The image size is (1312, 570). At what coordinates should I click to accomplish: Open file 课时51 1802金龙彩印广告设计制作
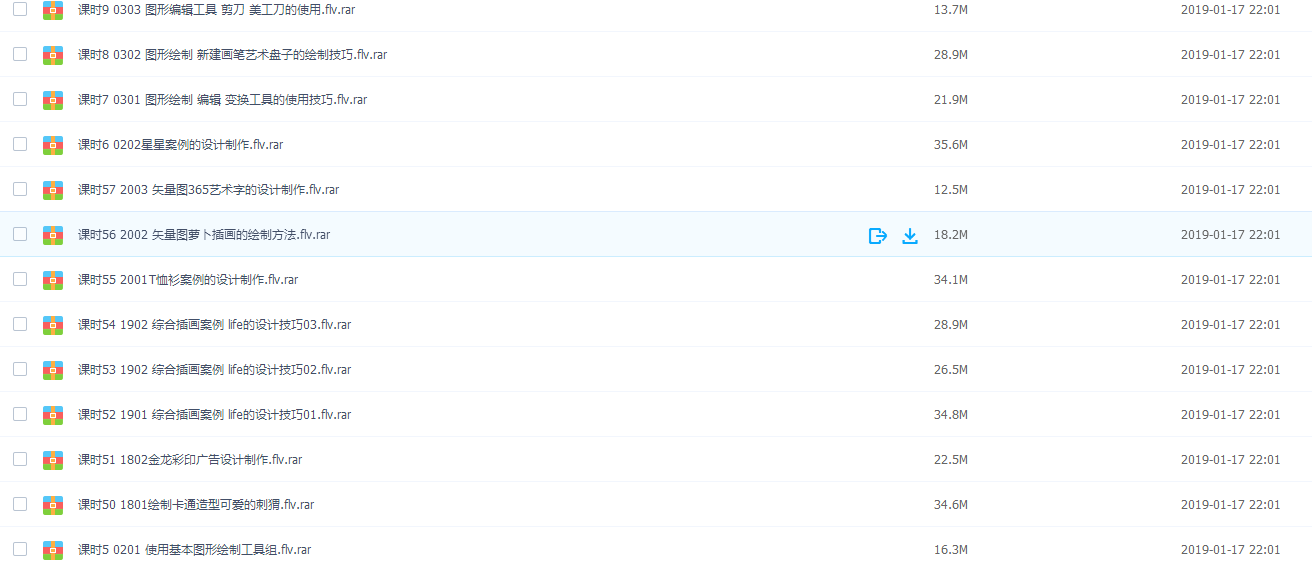[x=190, y=460]
